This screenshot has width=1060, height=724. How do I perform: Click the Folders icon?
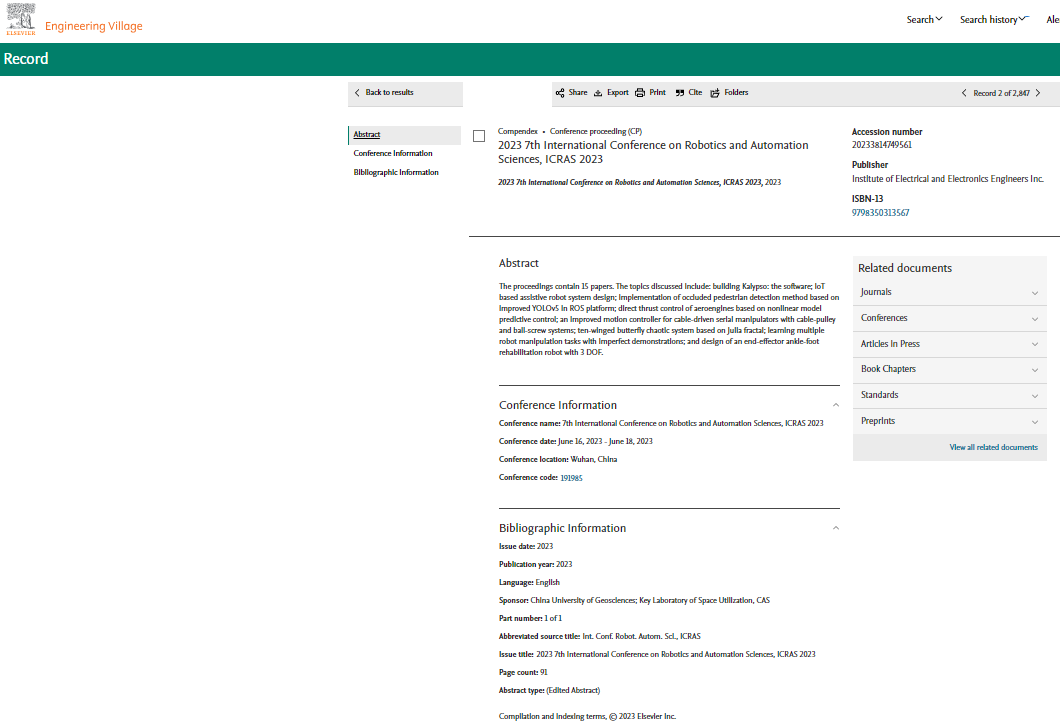[x=715, y=93]
